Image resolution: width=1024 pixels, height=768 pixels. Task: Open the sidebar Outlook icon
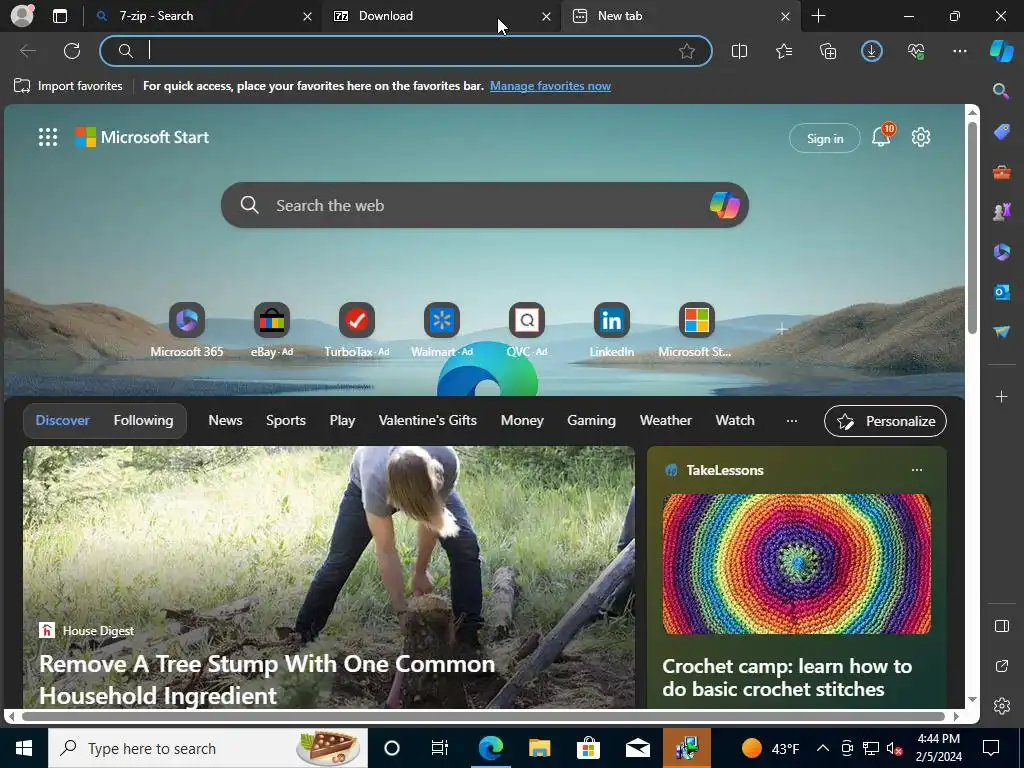(1001, 291)
